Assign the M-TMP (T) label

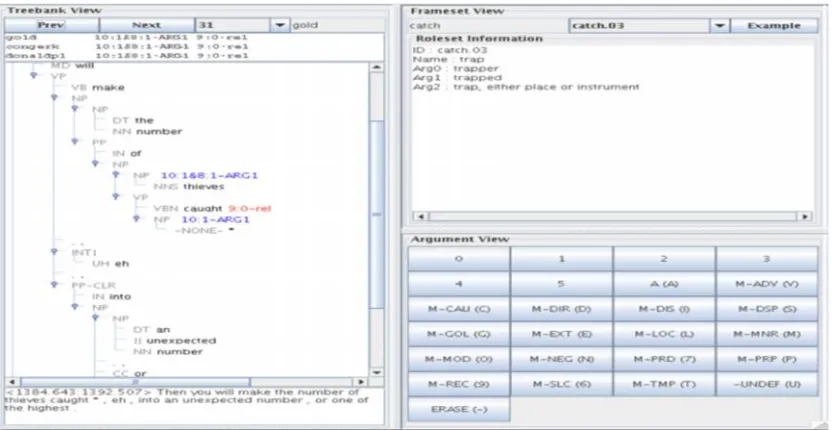pyautogui.click(x=664, y=384)
